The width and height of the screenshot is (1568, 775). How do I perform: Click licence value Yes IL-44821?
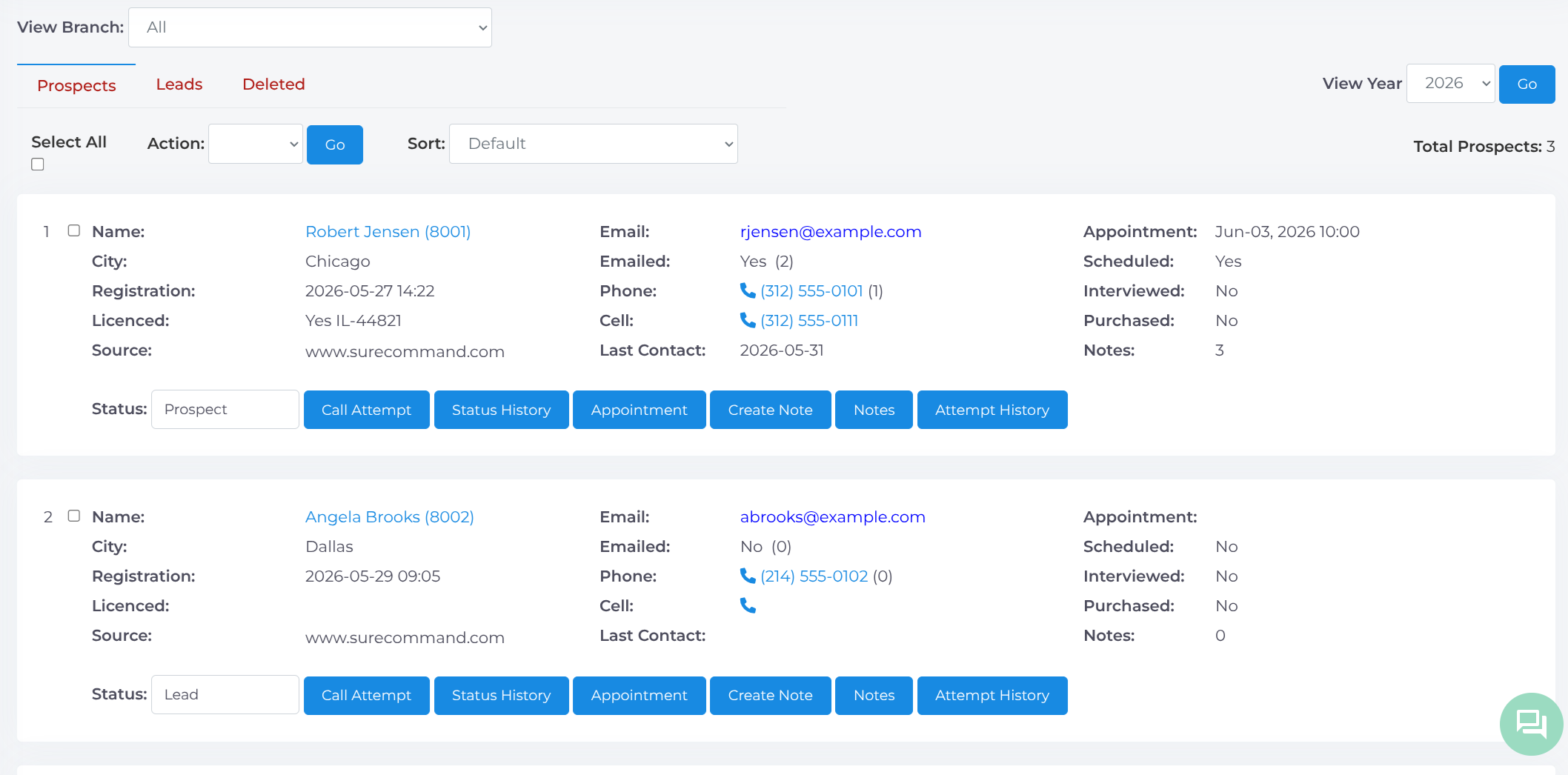point(353,320)
